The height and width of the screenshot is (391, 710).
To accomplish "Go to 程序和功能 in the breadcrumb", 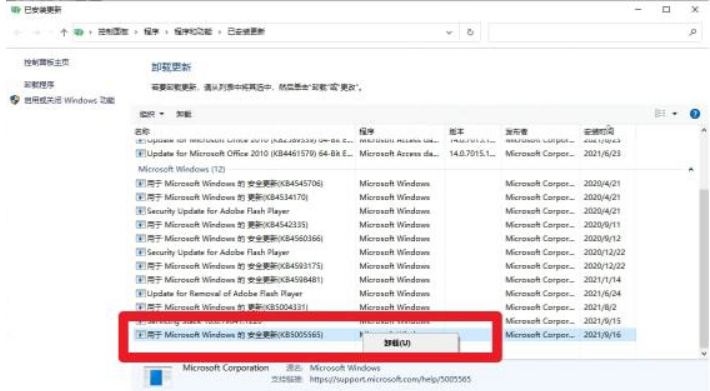I will [x=193, y=32].
